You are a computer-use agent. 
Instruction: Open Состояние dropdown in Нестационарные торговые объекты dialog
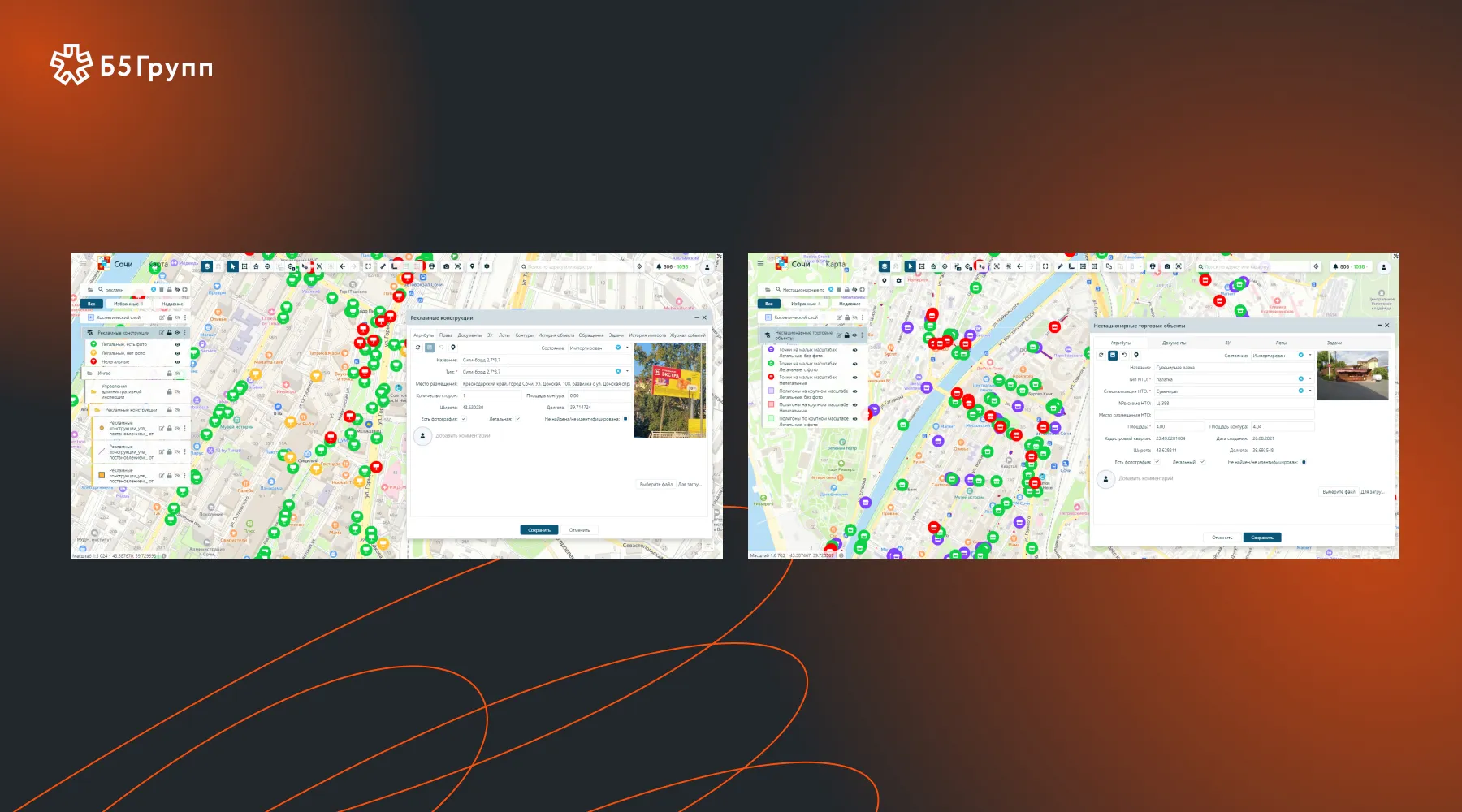pyautogui.click(x=1310, y=355)
